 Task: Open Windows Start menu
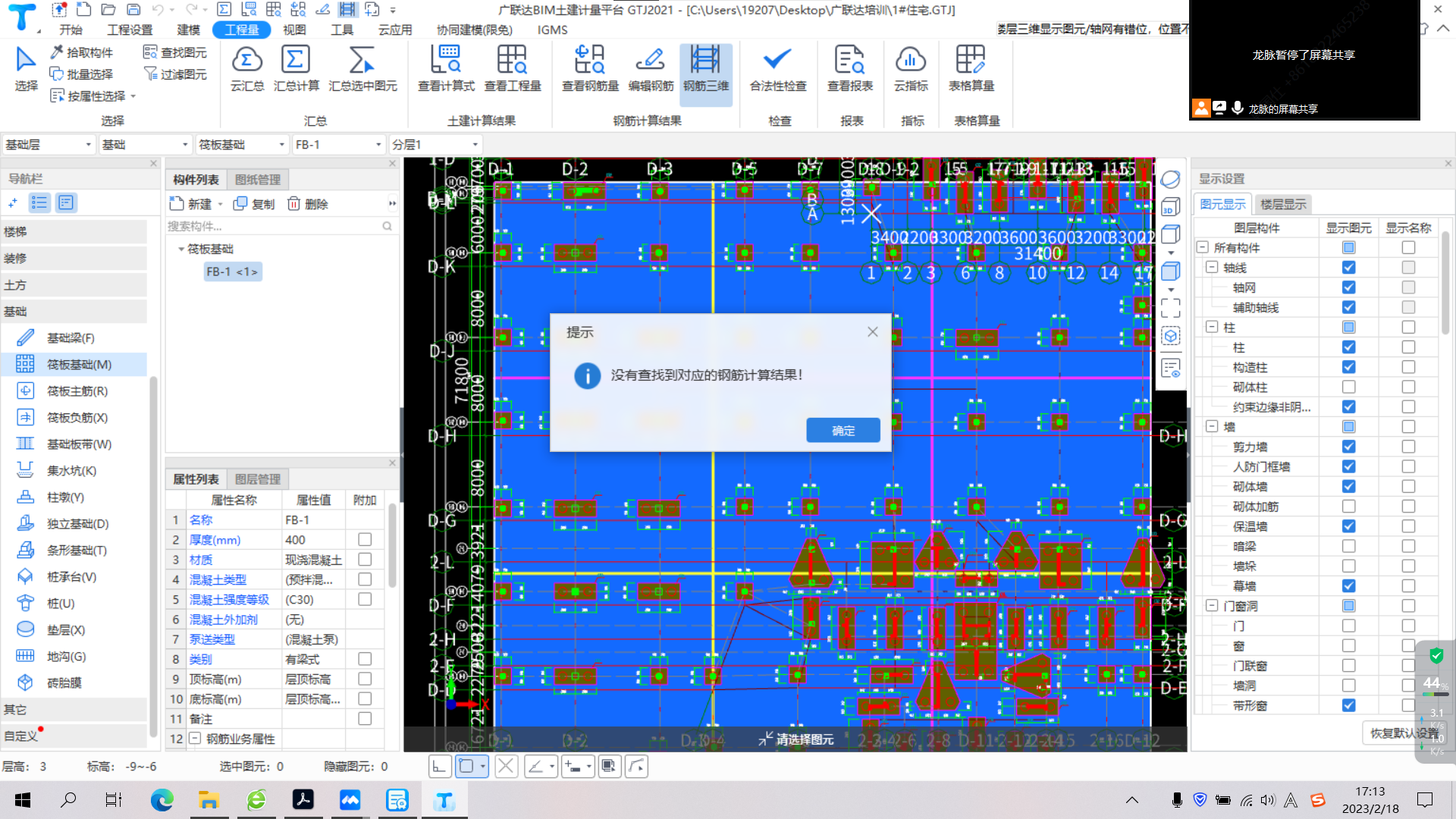click(x=23, y=799)
